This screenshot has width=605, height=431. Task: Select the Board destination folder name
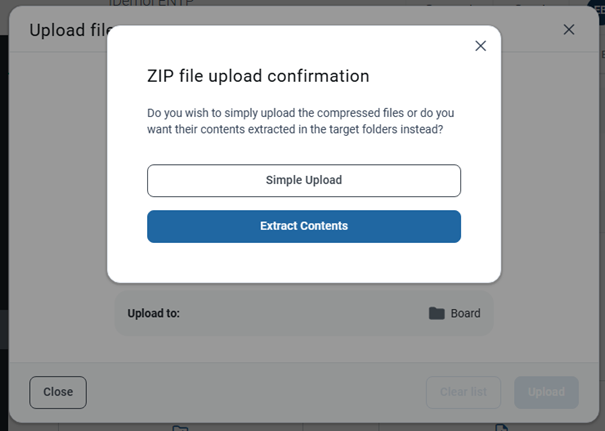[x=465, y=313]
